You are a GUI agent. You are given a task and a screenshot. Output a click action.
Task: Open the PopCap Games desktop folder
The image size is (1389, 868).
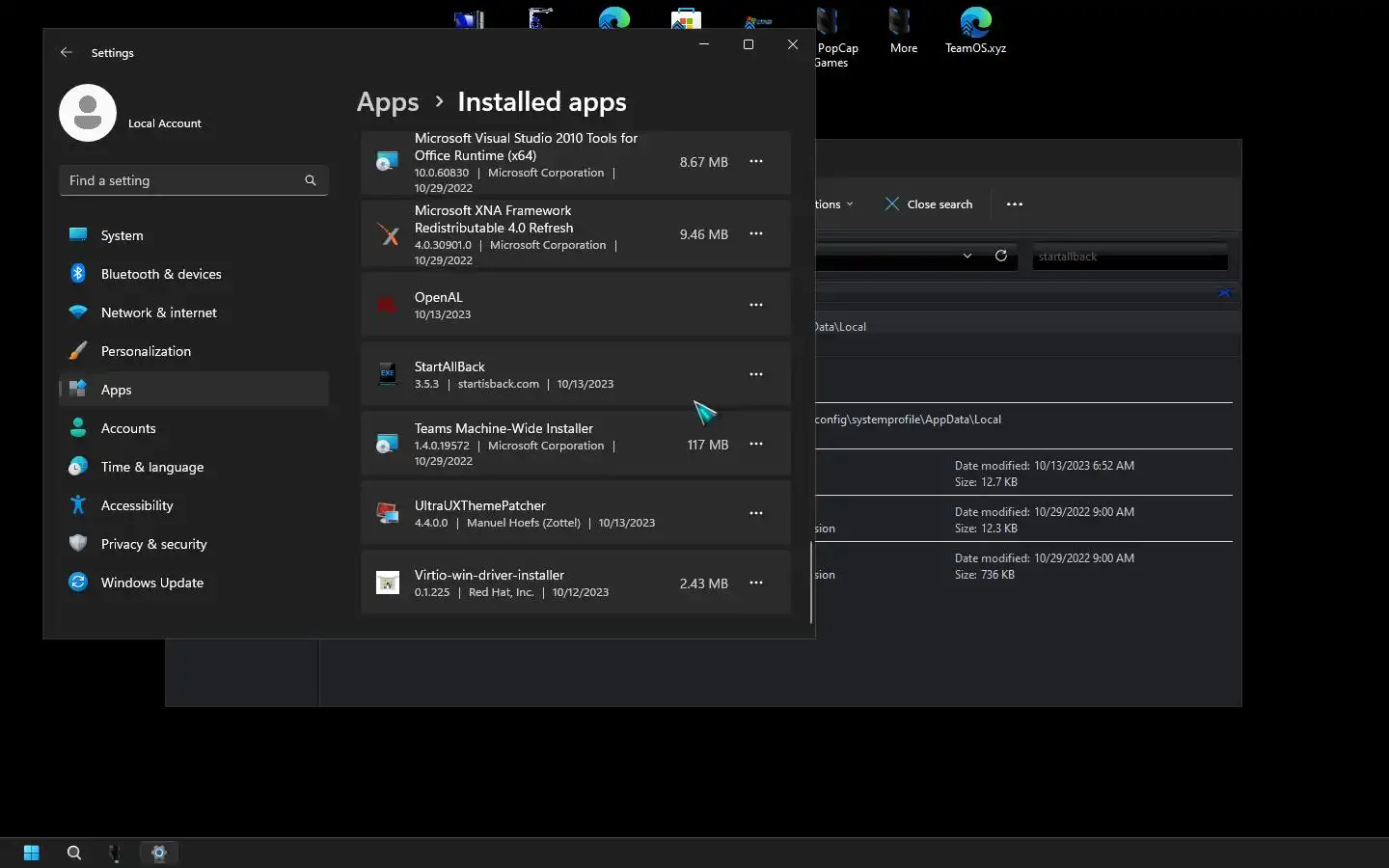click(x=835, y=37)
